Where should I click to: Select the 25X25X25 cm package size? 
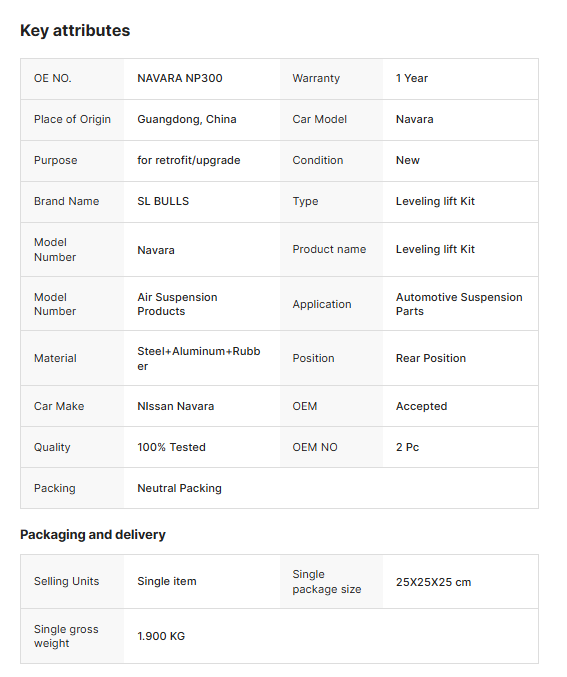coord(433,582)
